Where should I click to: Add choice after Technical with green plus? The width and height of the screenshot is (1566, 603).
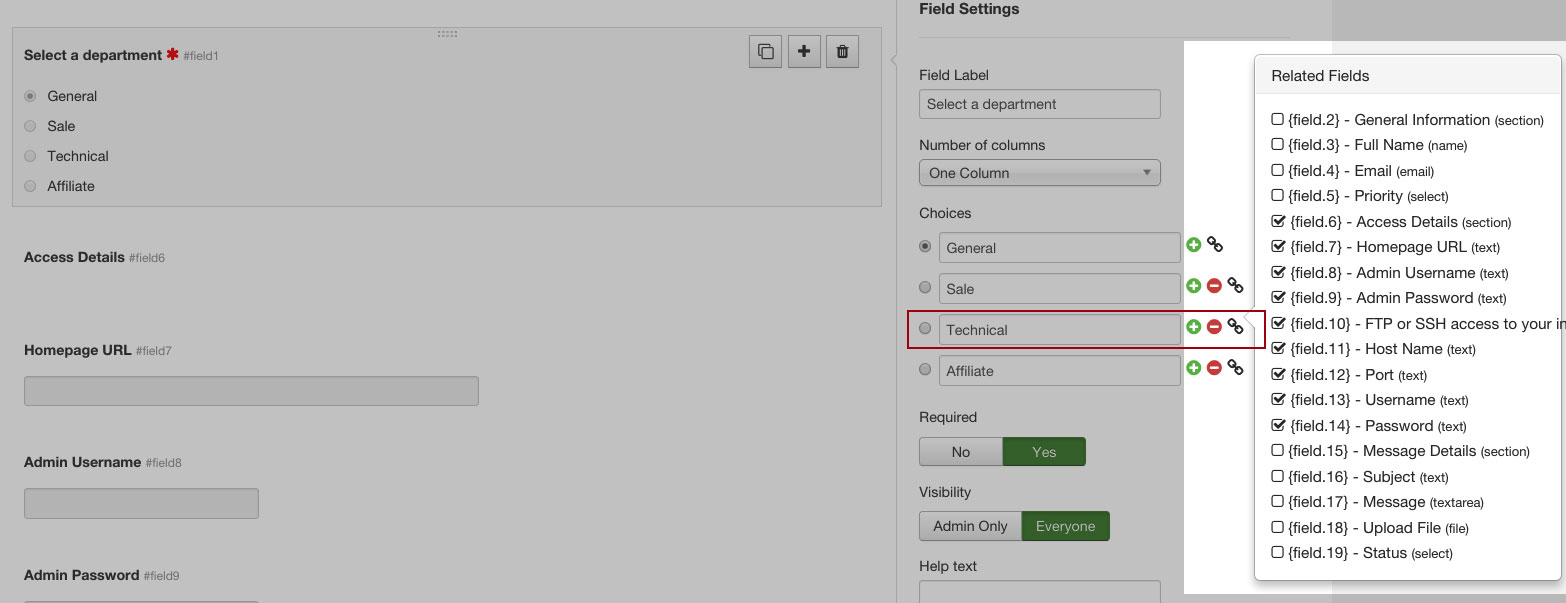click(x=1193, y=327)
